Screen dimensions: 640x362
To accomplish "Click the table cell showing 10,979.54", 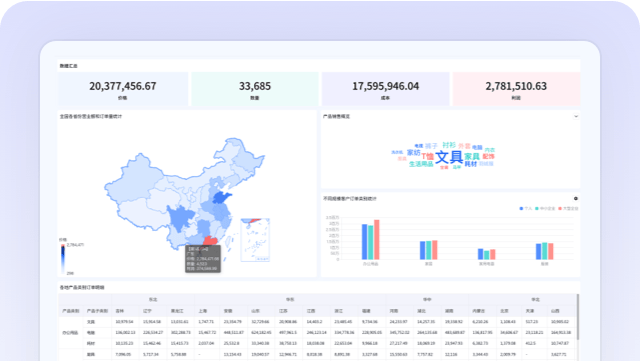I will pyautogui.click(x=124, y=322).
